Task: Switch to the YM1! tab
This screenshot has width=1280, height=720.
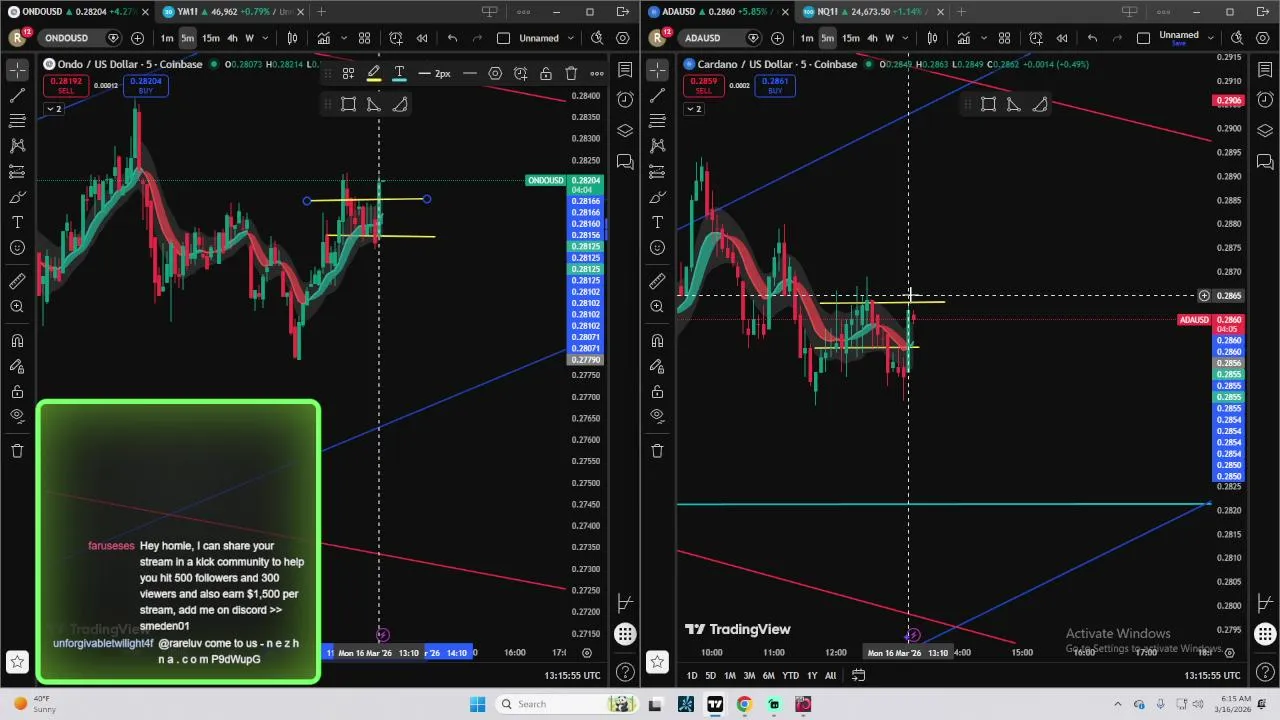Action: pos(232,12)
